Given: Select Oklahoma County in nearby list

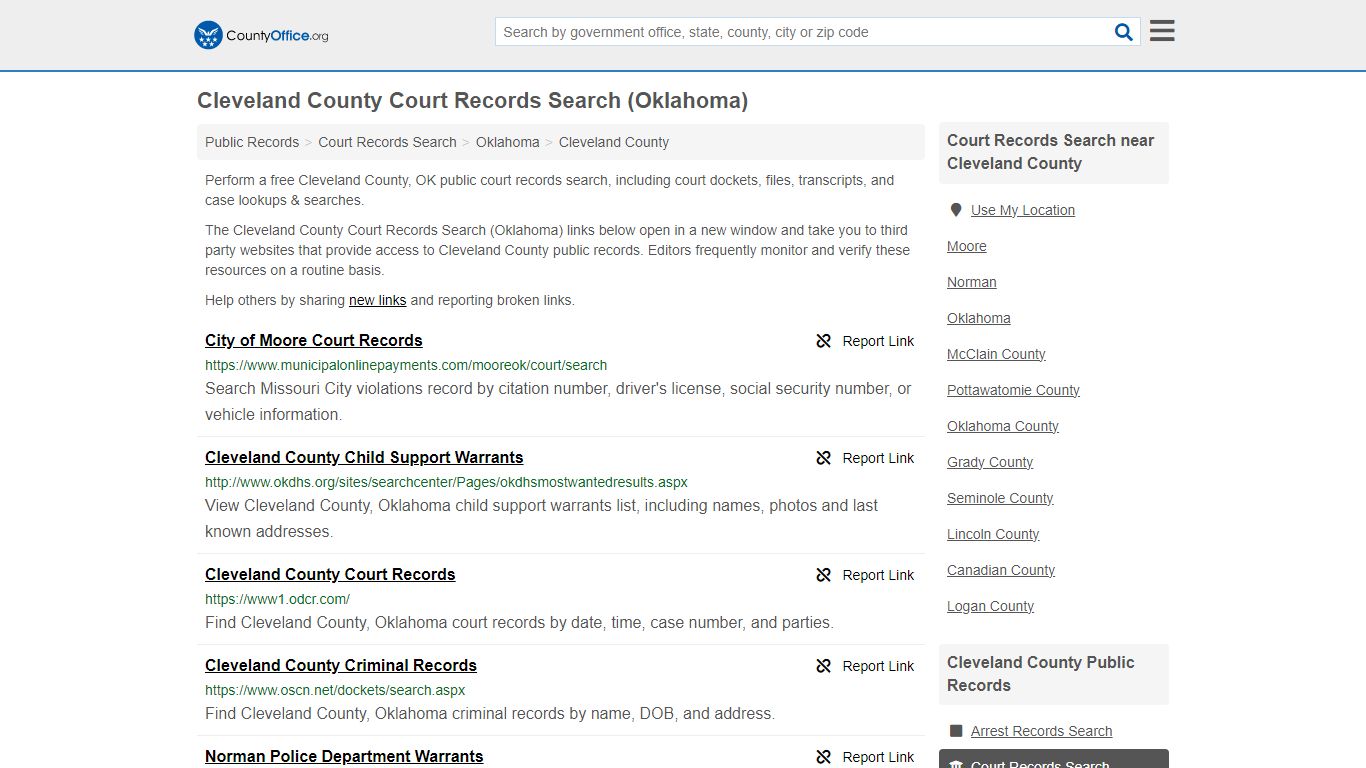Looking at the screenshot, I should pyautogui.click(x=1003, y=426).
